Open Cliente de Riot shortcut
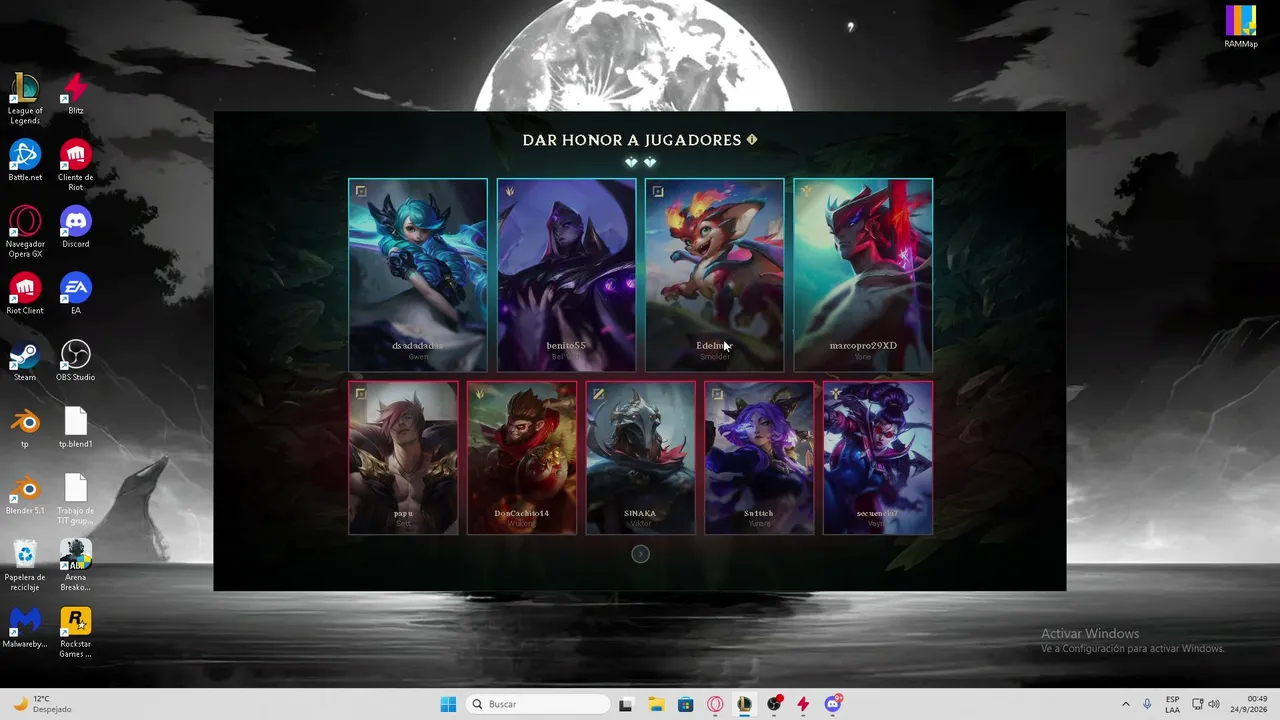This screenshot has height=720, width=1280. point(76,166)
